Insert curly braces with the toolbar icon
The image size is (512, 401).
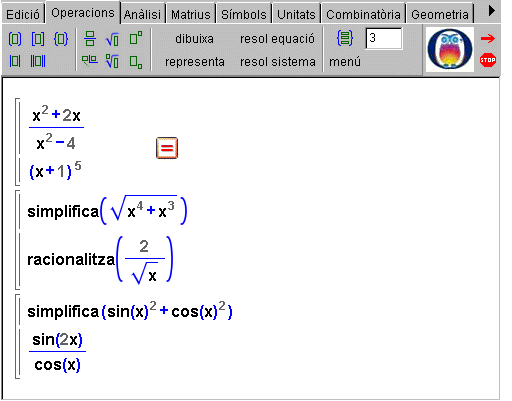61,39
